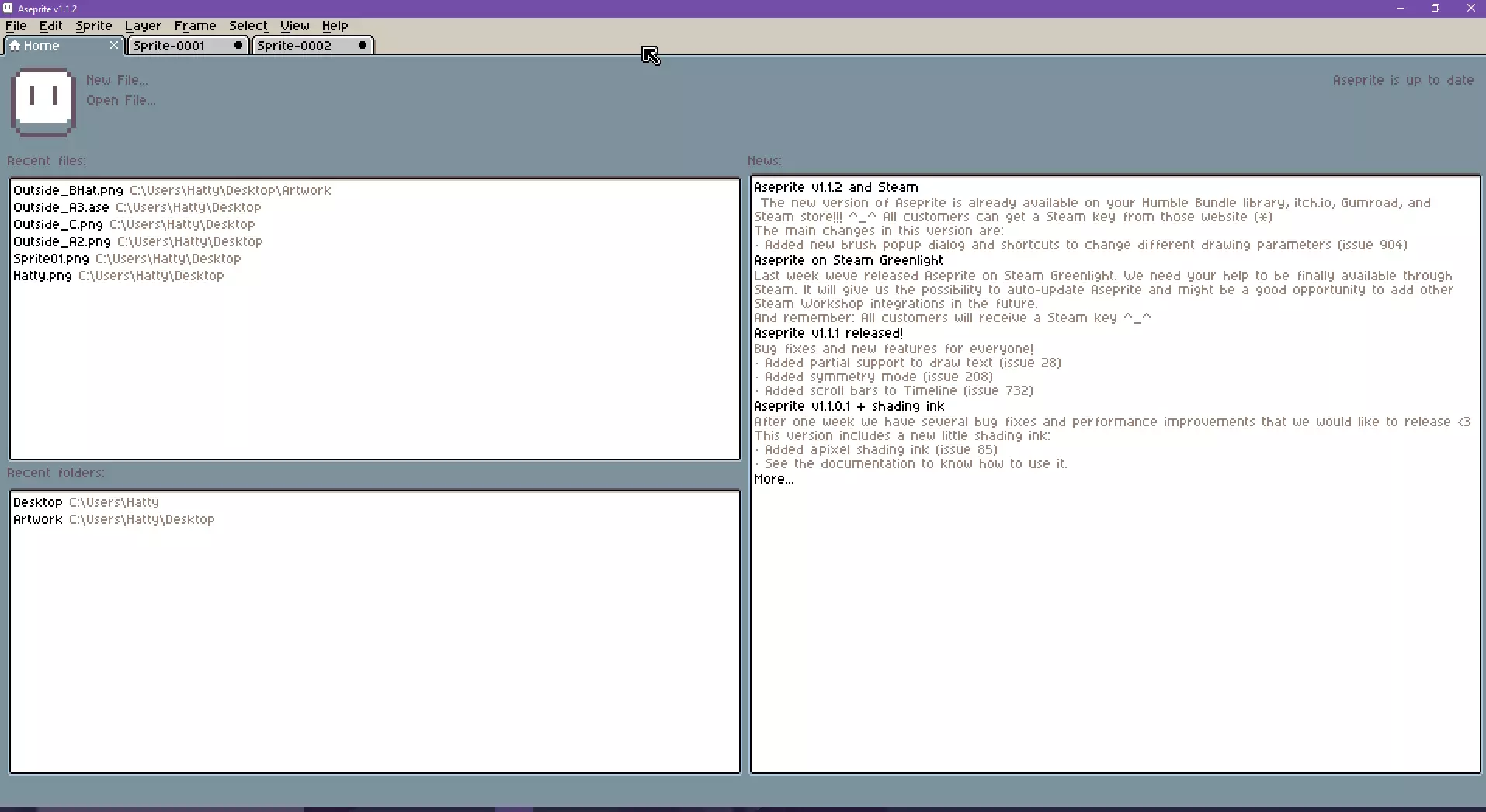
Task: Expand the Layer menu
Action: click(x=143, y=26)
